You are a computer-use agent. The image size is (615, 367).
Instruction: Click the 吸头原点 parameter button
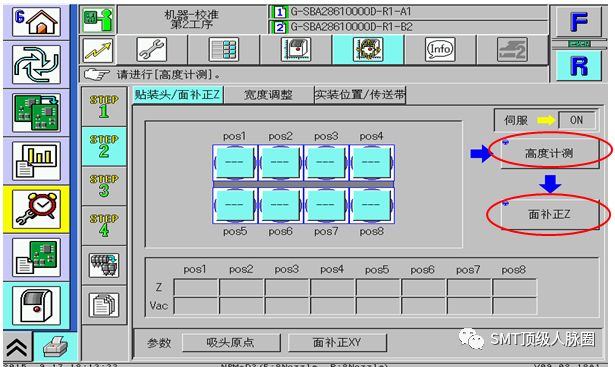pos(231,343)
